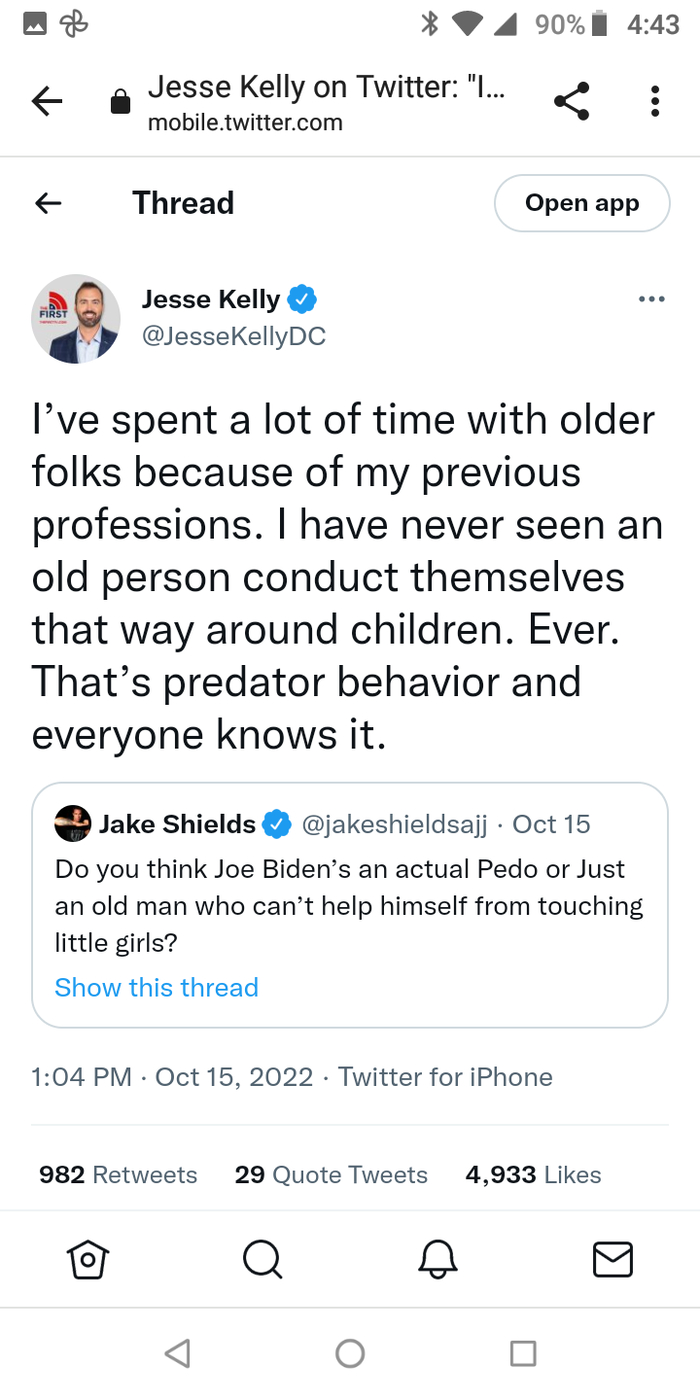Open the Messages envelope tab
Image resolution: width=700 pixels, height=1400 pixels.
[x=613, y=1260]
